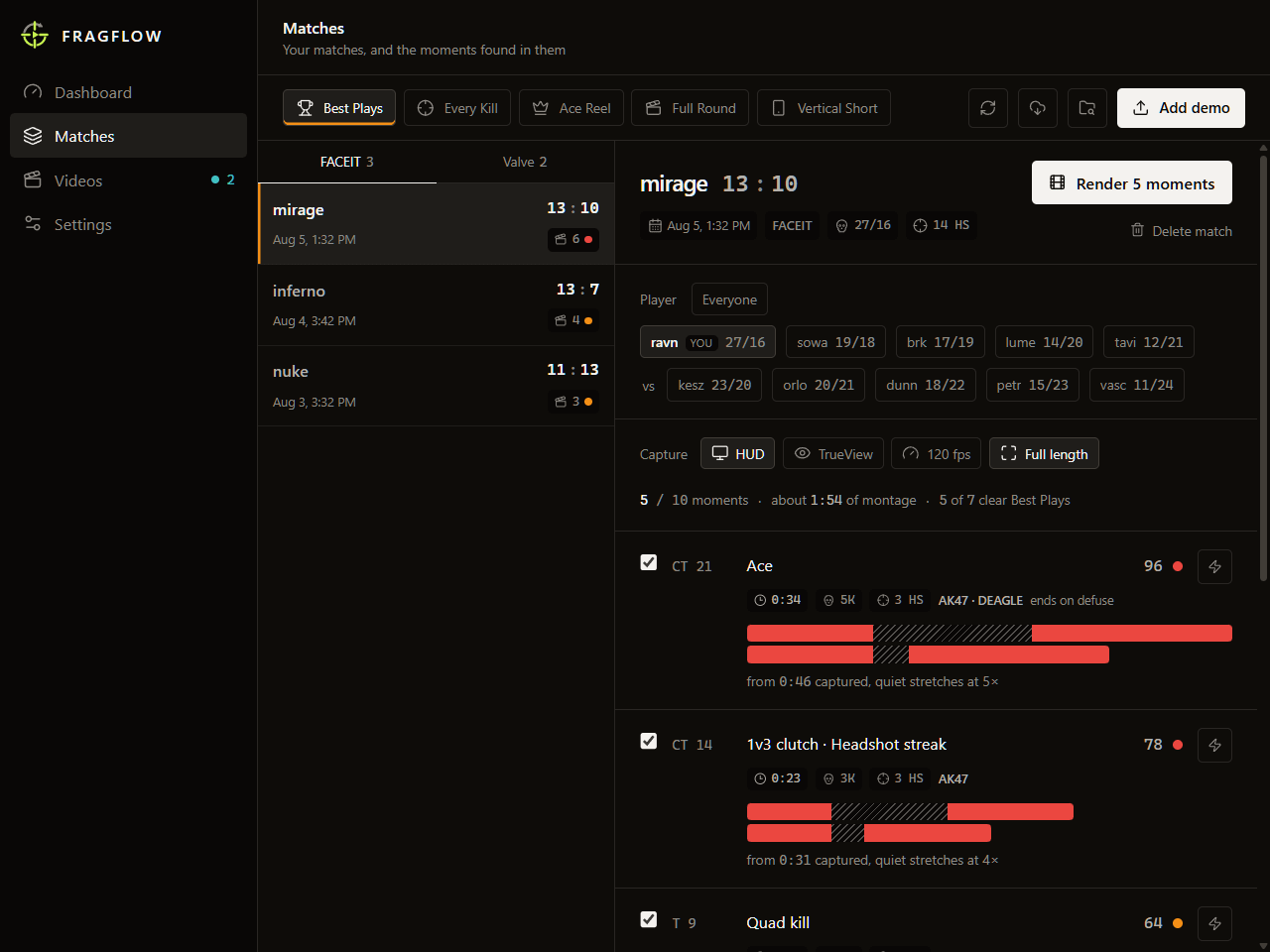Select opponent petr 15/23
Viewport: 1270px width, 952px height.
click(x=1033, y=385)
